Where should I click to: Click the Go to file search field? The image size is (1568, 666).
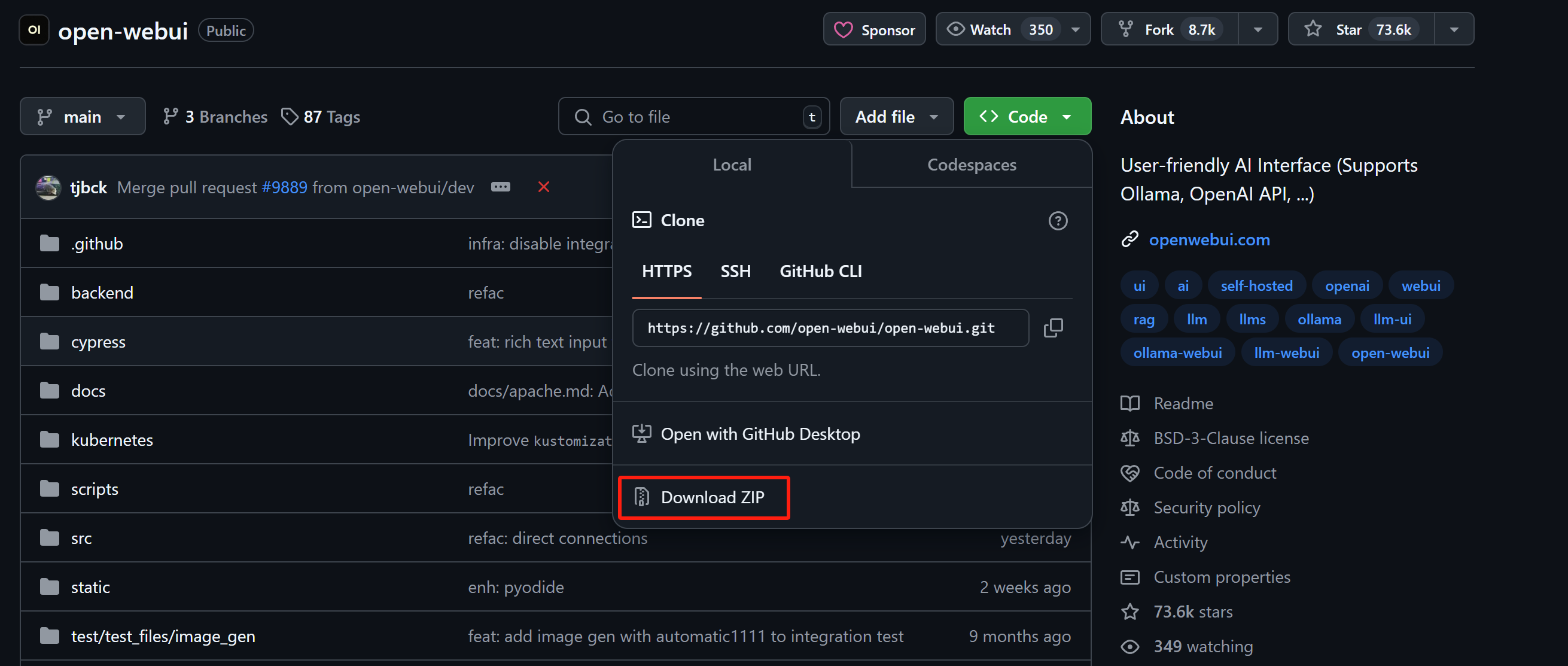693,116
